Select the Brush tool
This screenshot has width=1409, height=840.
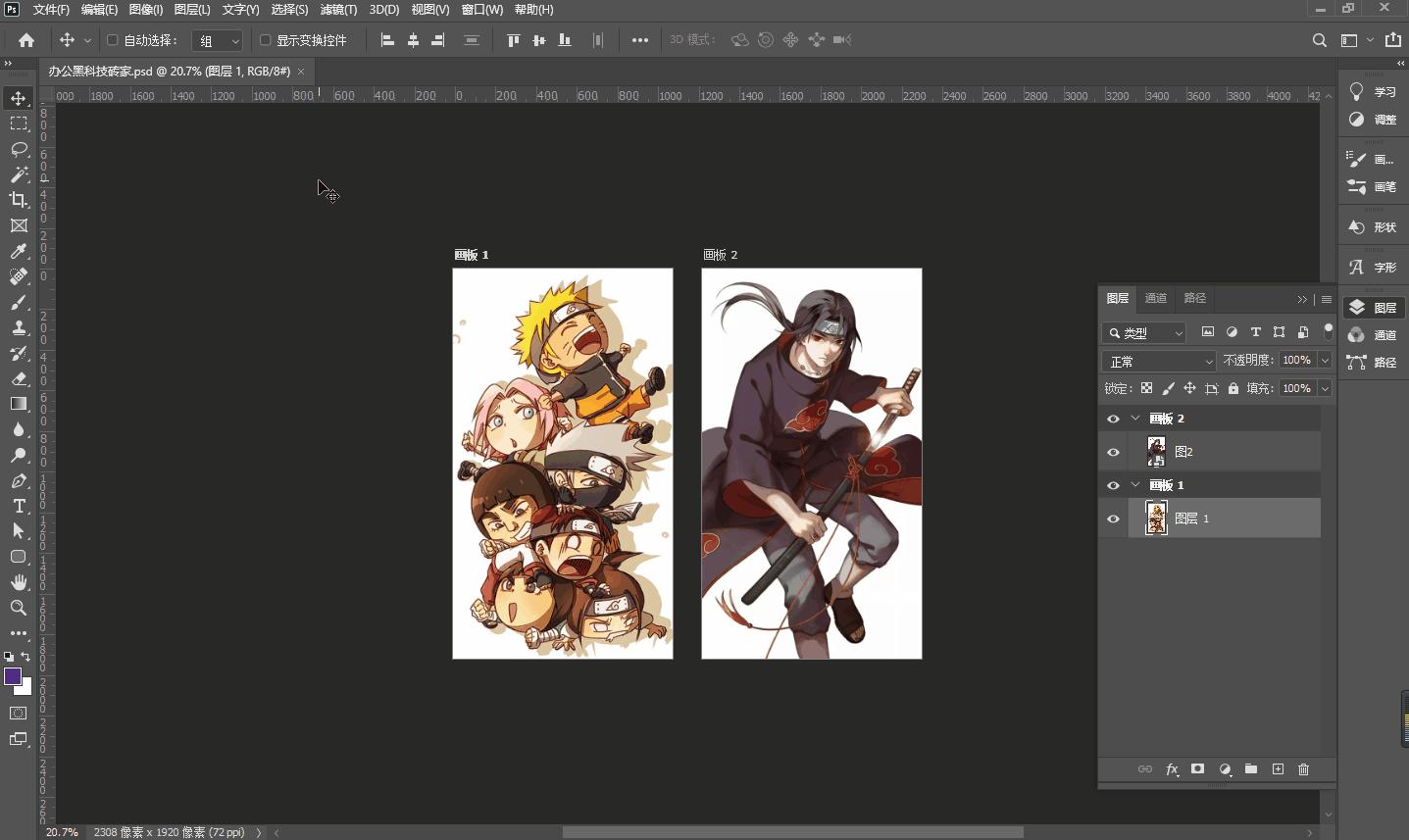click(x=19, y=303)
